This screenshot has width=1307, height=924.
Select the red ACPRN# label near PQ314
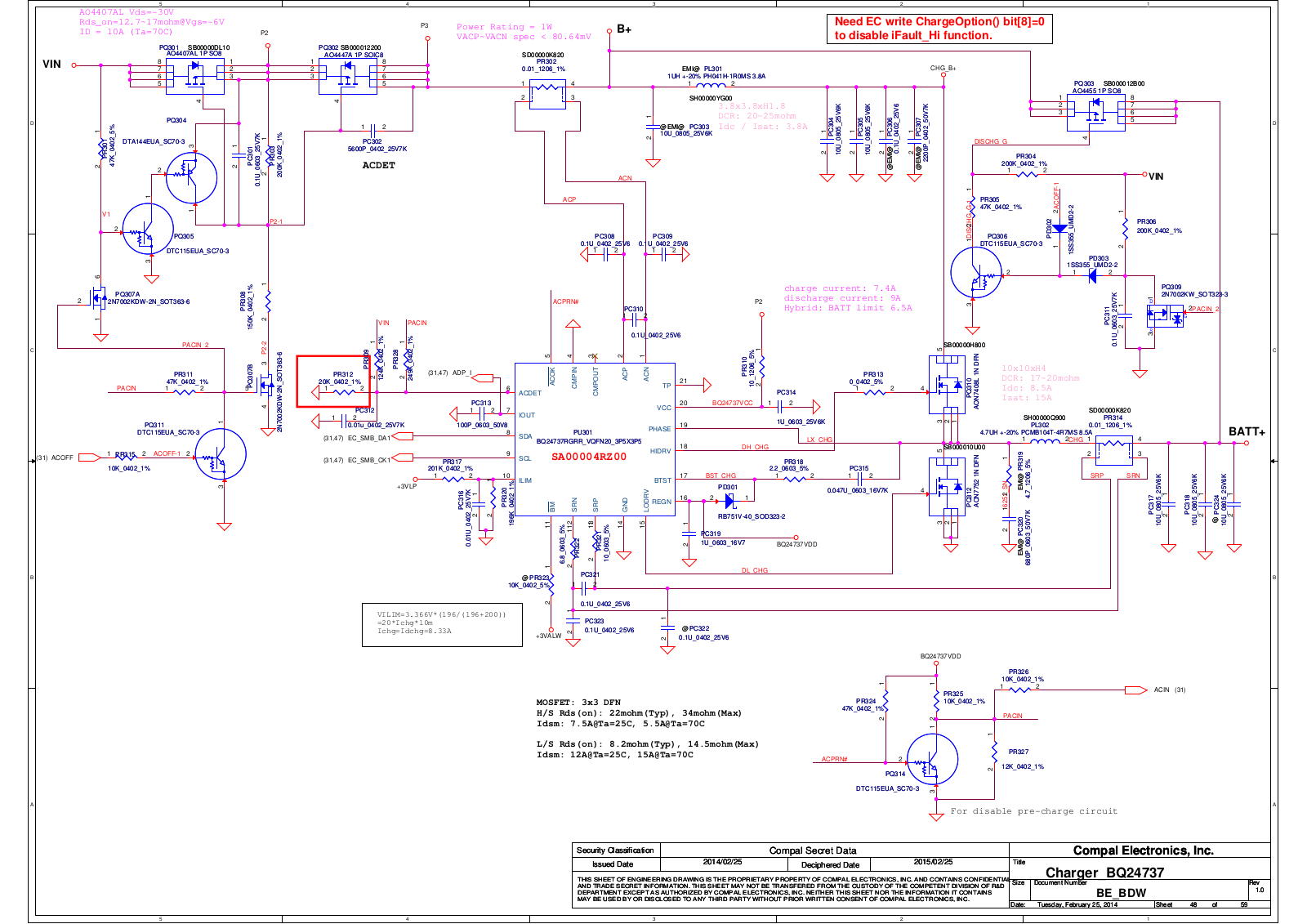coord(834,759)
